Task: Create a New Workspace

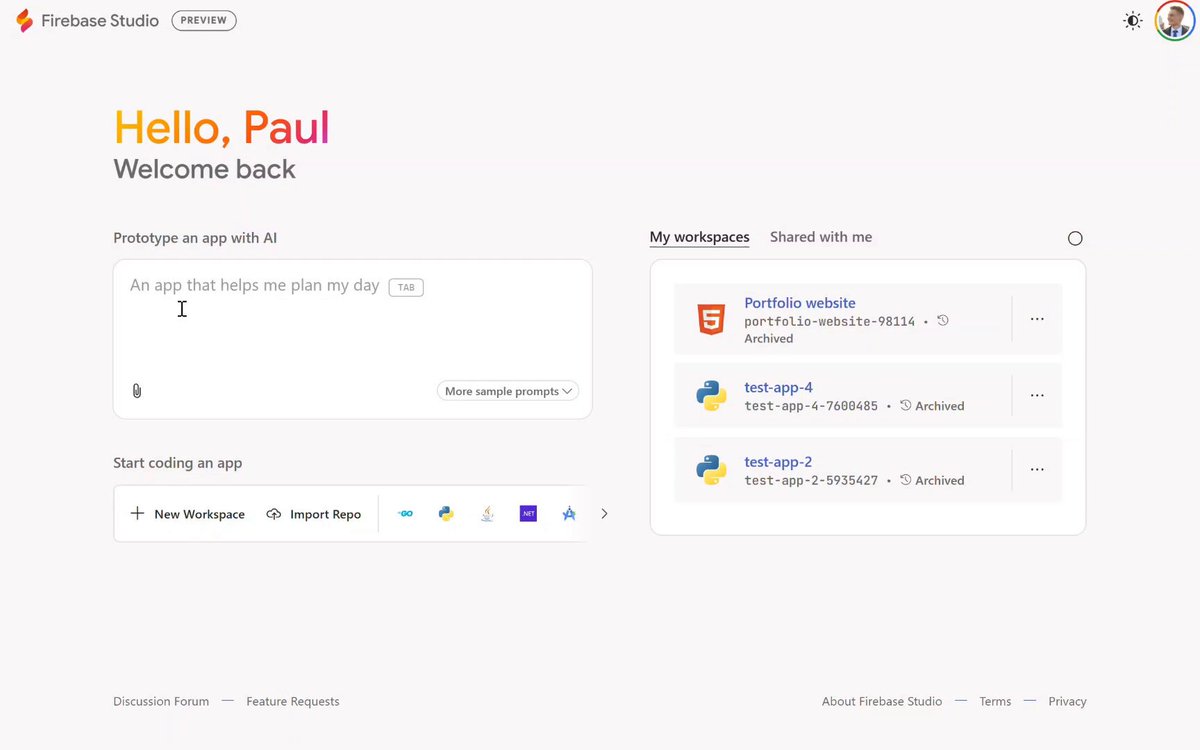Action: pos(188,514)
